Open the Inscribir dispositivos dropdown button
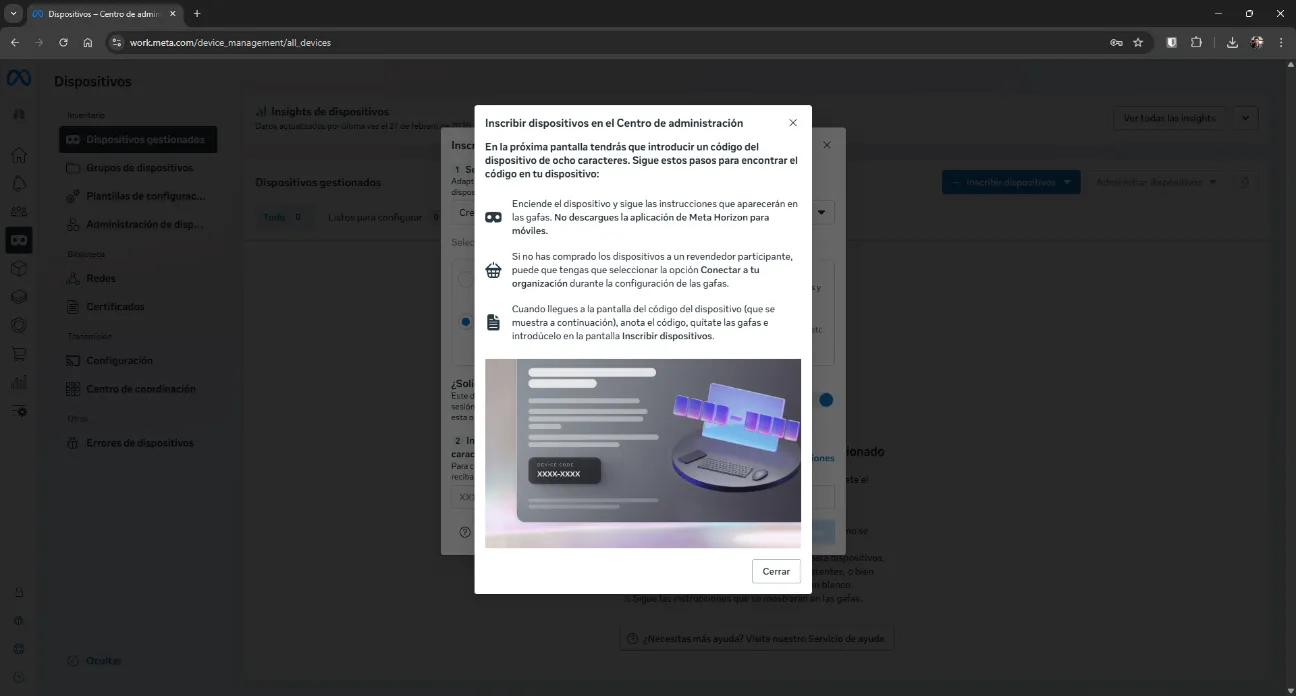The height and width of the screenshot is (696, 1296). [1011, 182]
